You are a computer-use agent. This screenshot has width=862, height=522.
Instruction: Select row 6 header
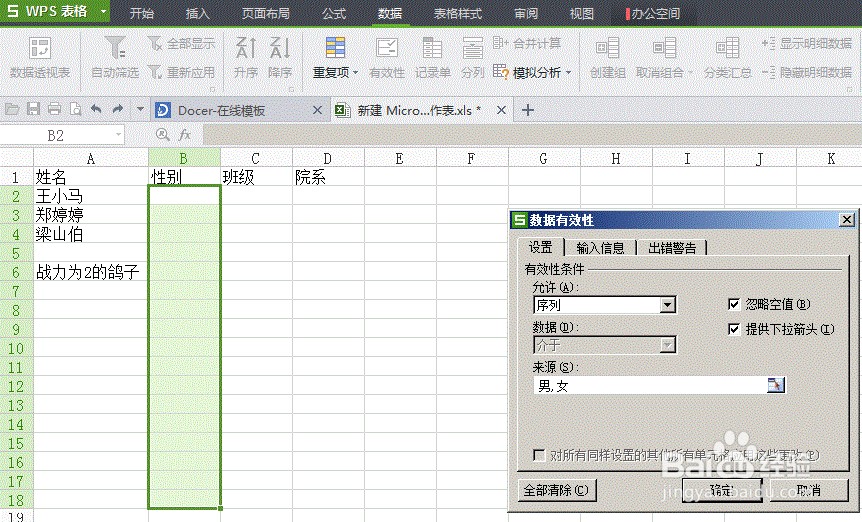tap(16, 272)
